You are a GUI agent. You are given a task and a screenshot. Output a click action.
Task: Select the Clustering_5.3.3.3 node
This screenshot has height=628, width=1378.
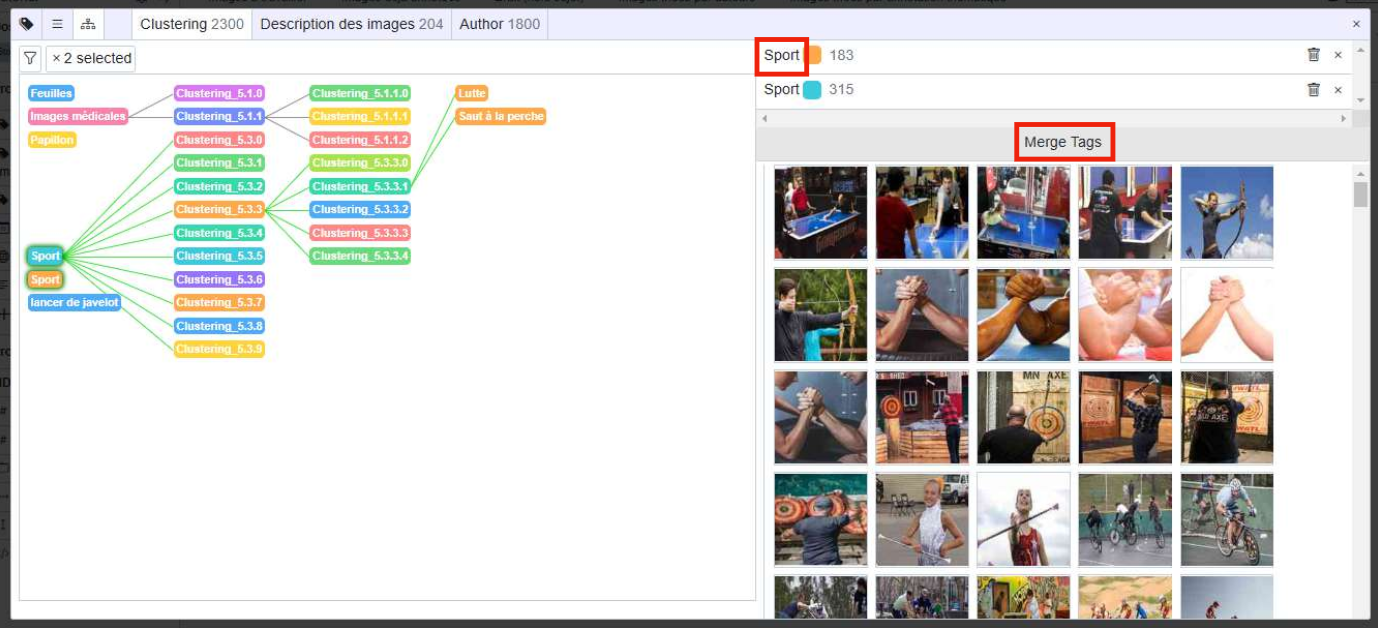[360, 233]
